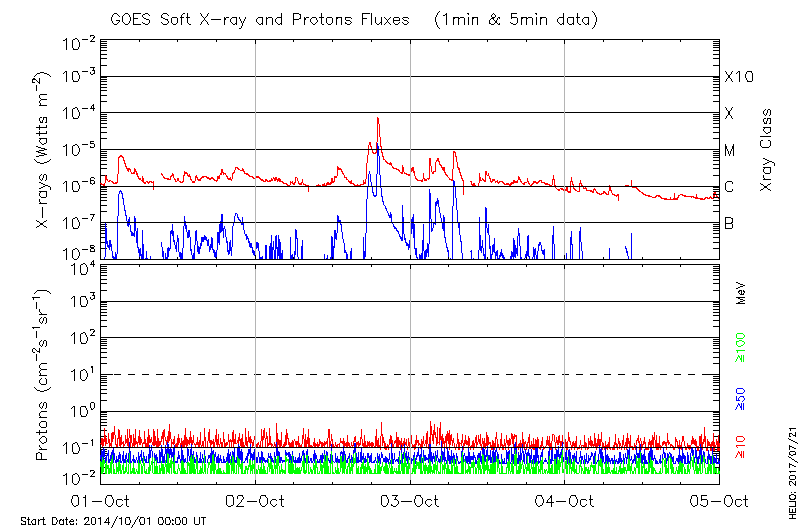Click the 01-Oct date tick label
The image size is (800, 530).
[x=101, y=501]
